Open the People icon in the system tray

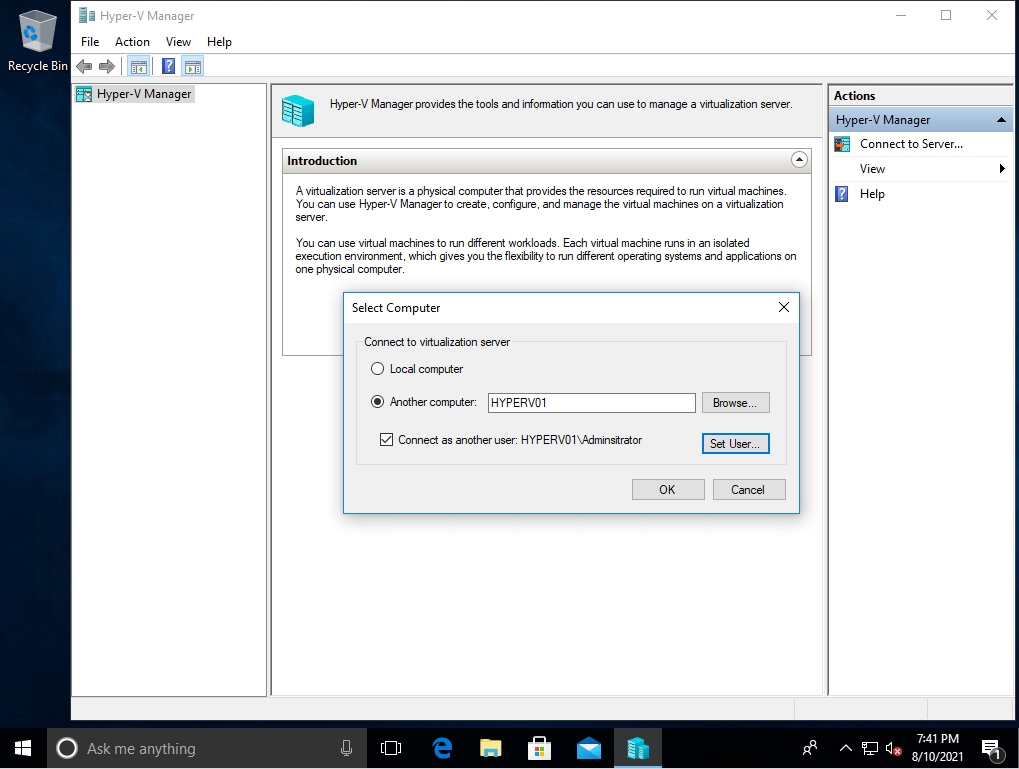tap(810, 748)
